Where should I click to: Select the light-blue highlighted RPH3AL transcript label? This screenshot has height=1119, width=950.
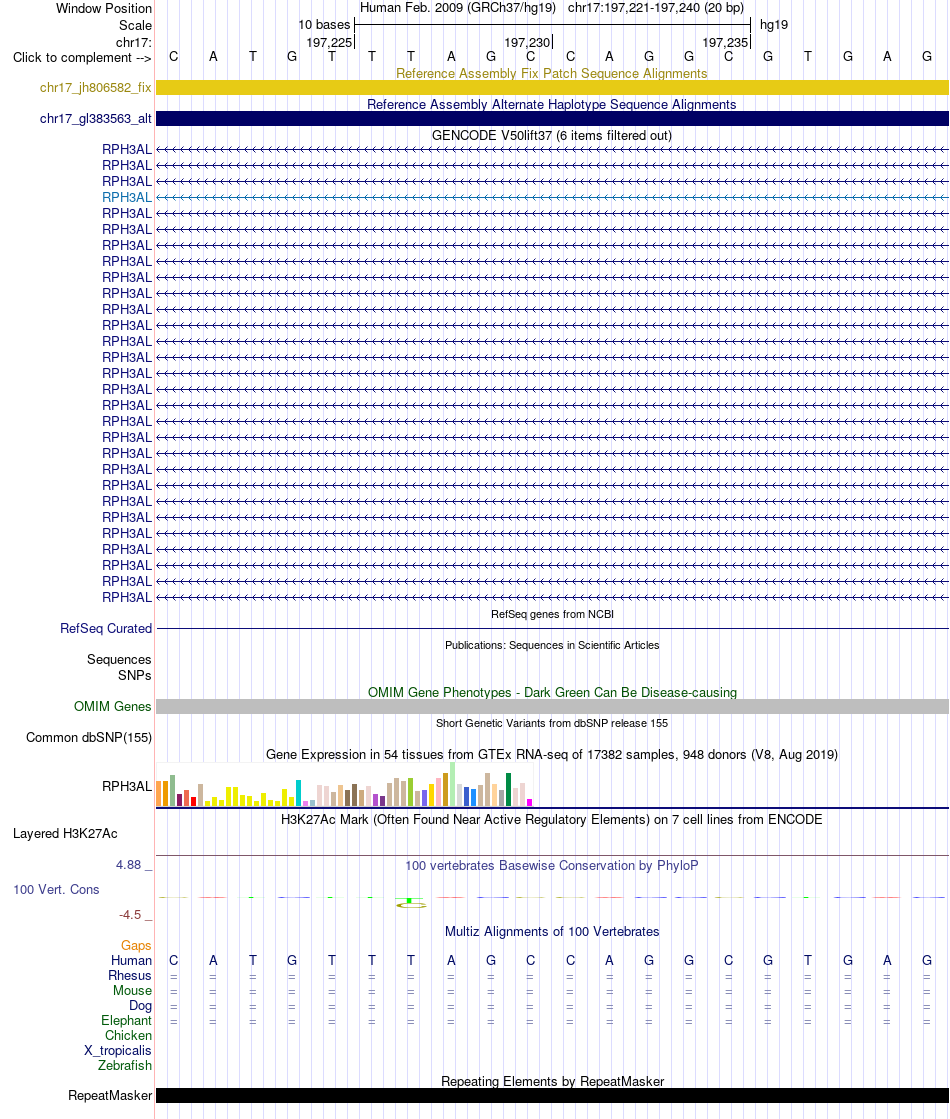coord(127,198)
